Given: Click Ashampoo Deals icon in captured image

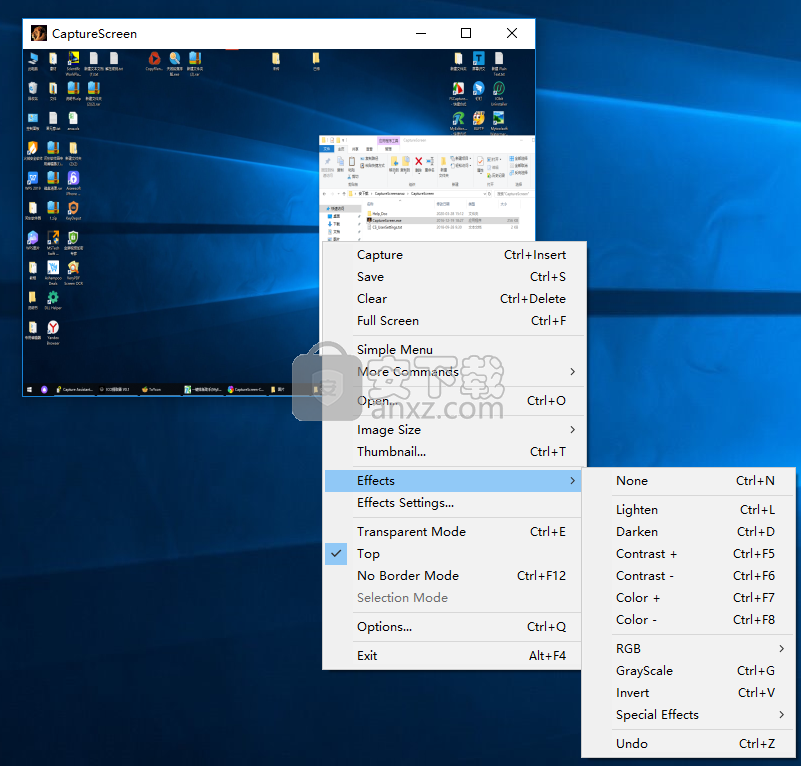Looking at the screenshot, I should pyautogui.click(x=53, y=267).
